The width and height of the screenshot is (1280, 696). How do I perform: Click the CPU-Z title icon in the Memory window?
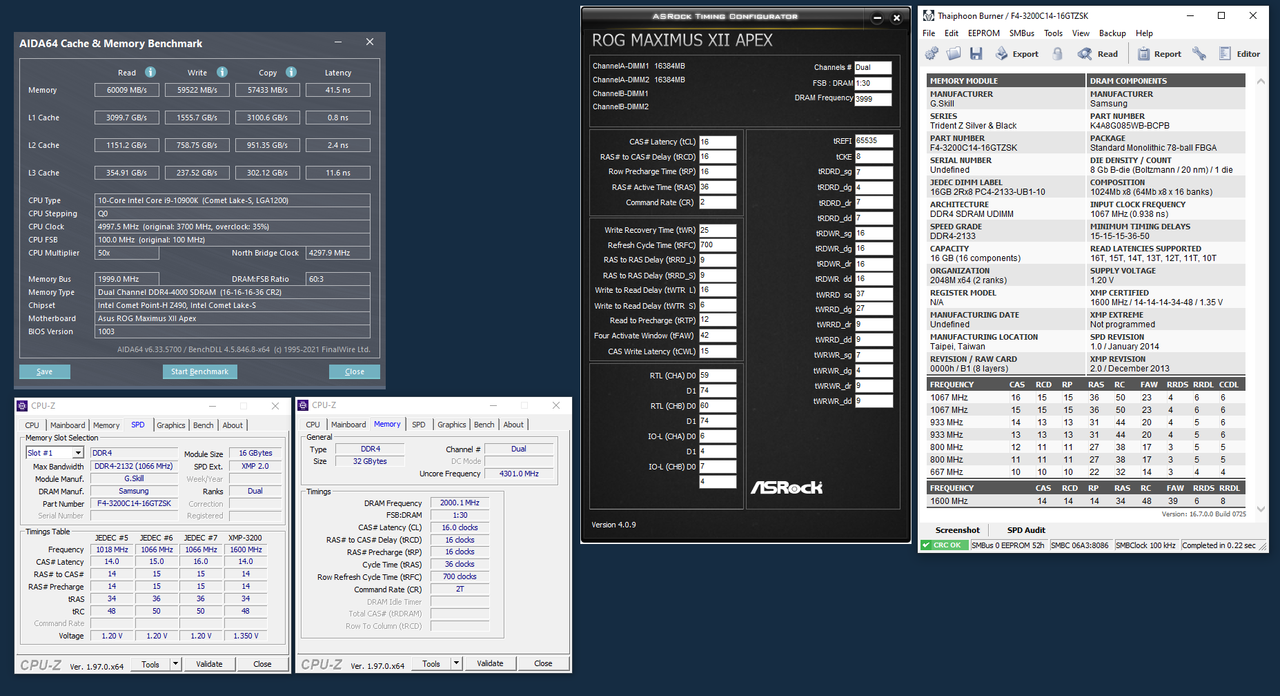(302, 405)
